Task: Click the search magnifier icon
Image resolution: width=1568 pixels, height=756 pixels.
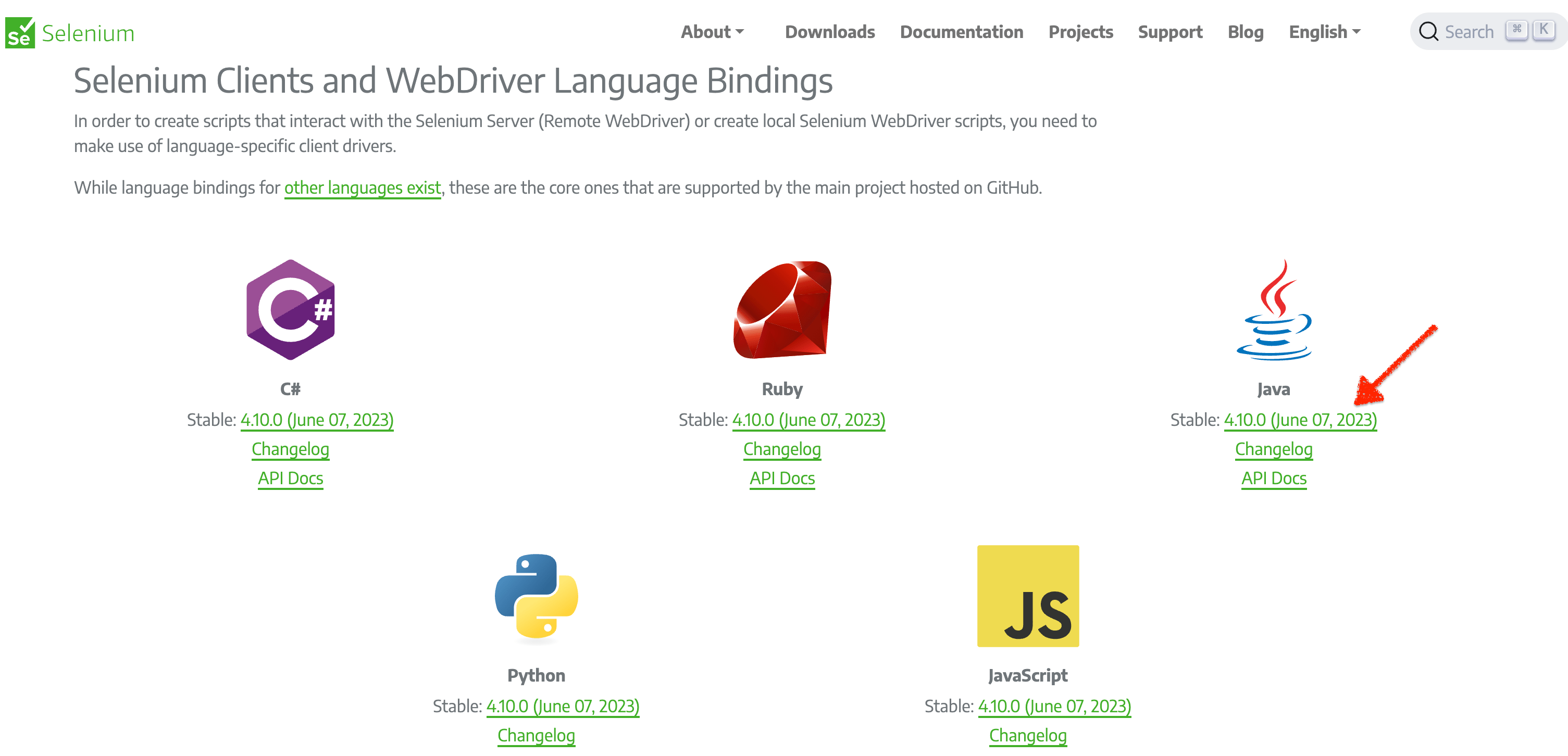Action: [1429, 31]
